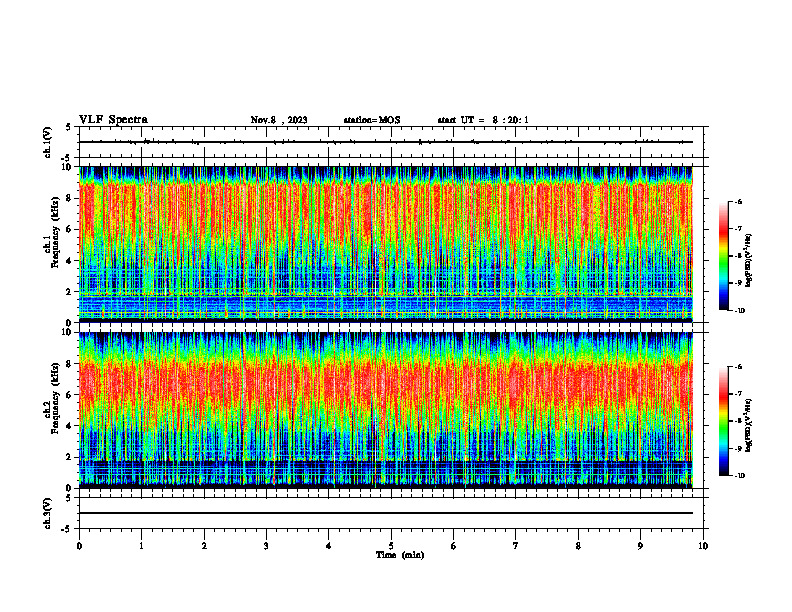Click the "5" volt tick on ch.3(V) axis
Image resolution: width=792 pixels, height=612 pixels.
(x=68, y=498)
